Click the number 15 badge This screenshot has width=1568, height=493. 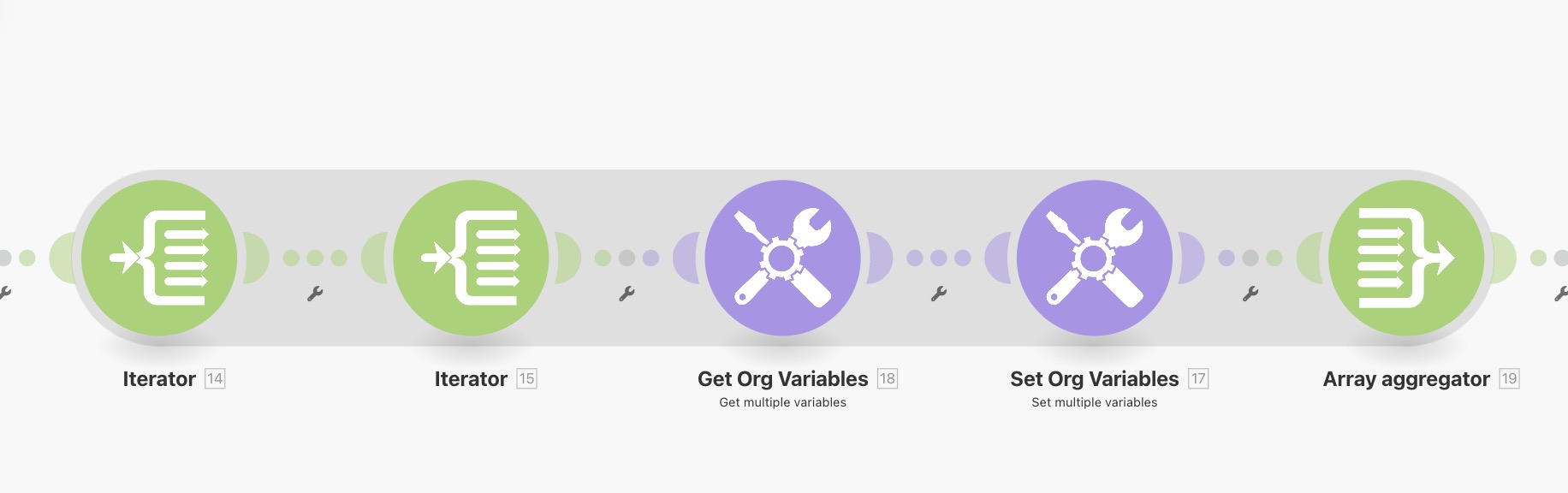tap(526, 378)
